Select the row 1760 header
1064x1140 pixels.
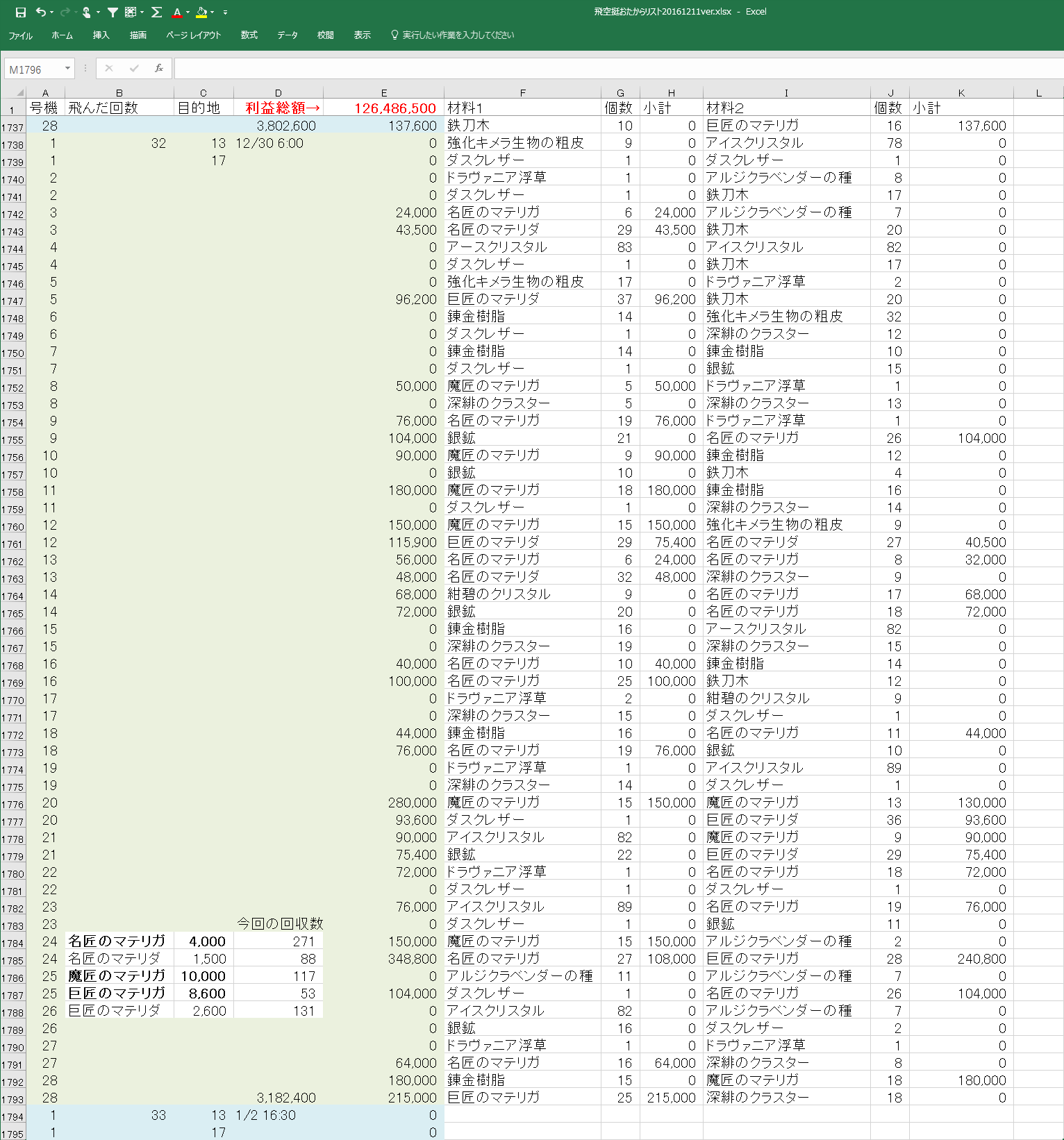point(13,527)
